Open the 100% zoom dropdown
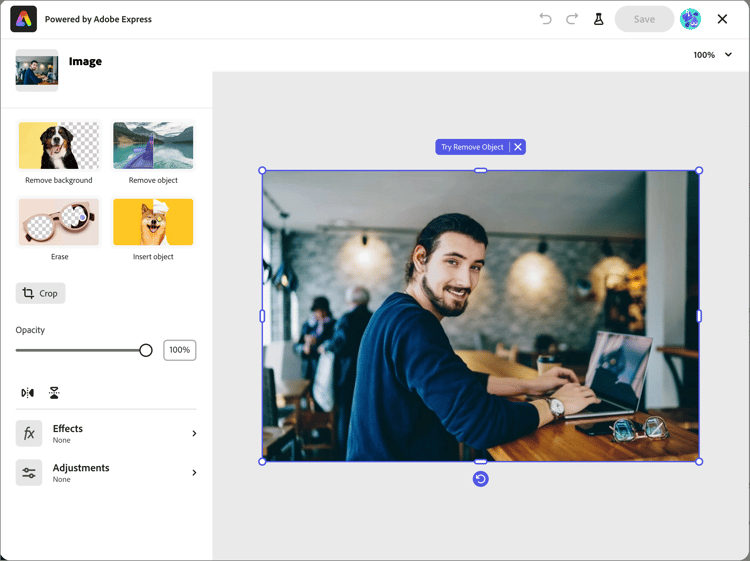Screen dimensions: 750x561 pyautogui.click(x=712, y=55)
